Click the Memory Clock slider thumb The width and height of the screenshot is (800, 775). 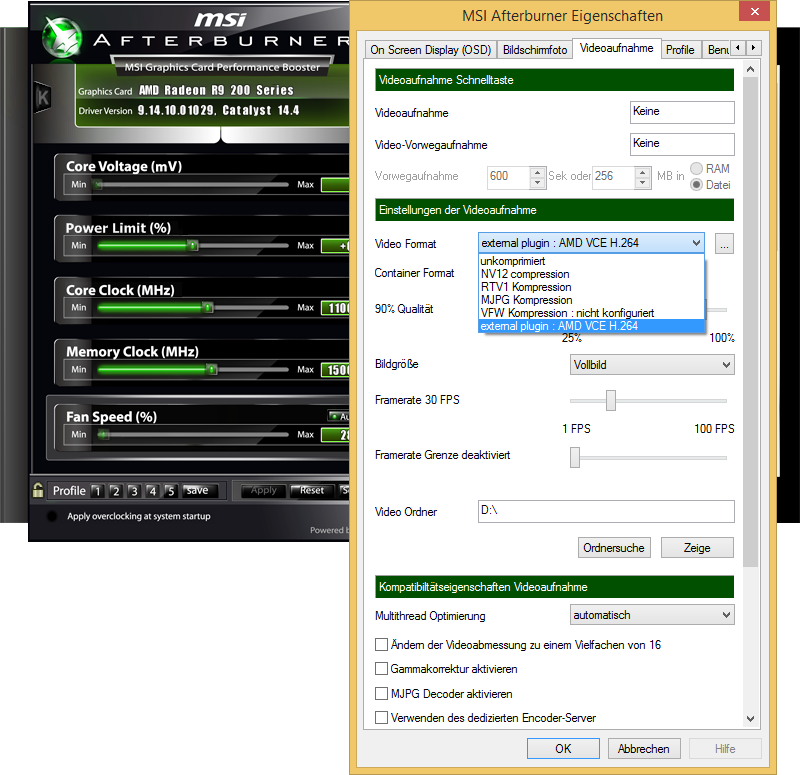click(212, 369)
